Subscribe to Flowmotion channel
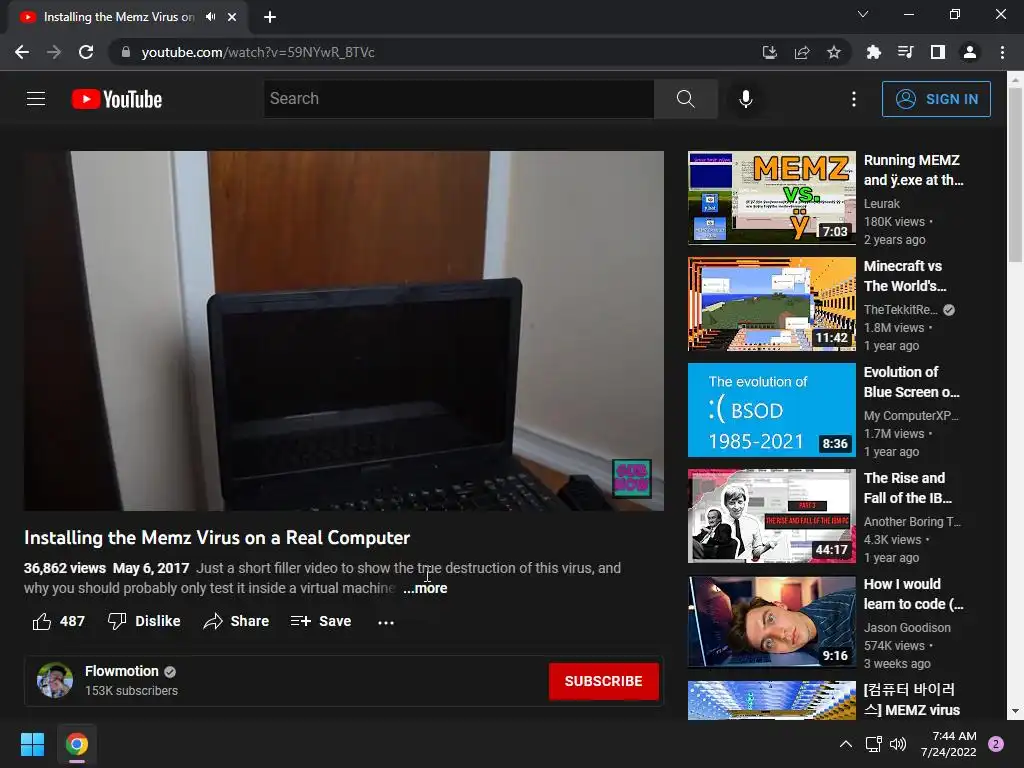Image resolution: width=1024 pixels, height=768 pixels. [603, 681]
